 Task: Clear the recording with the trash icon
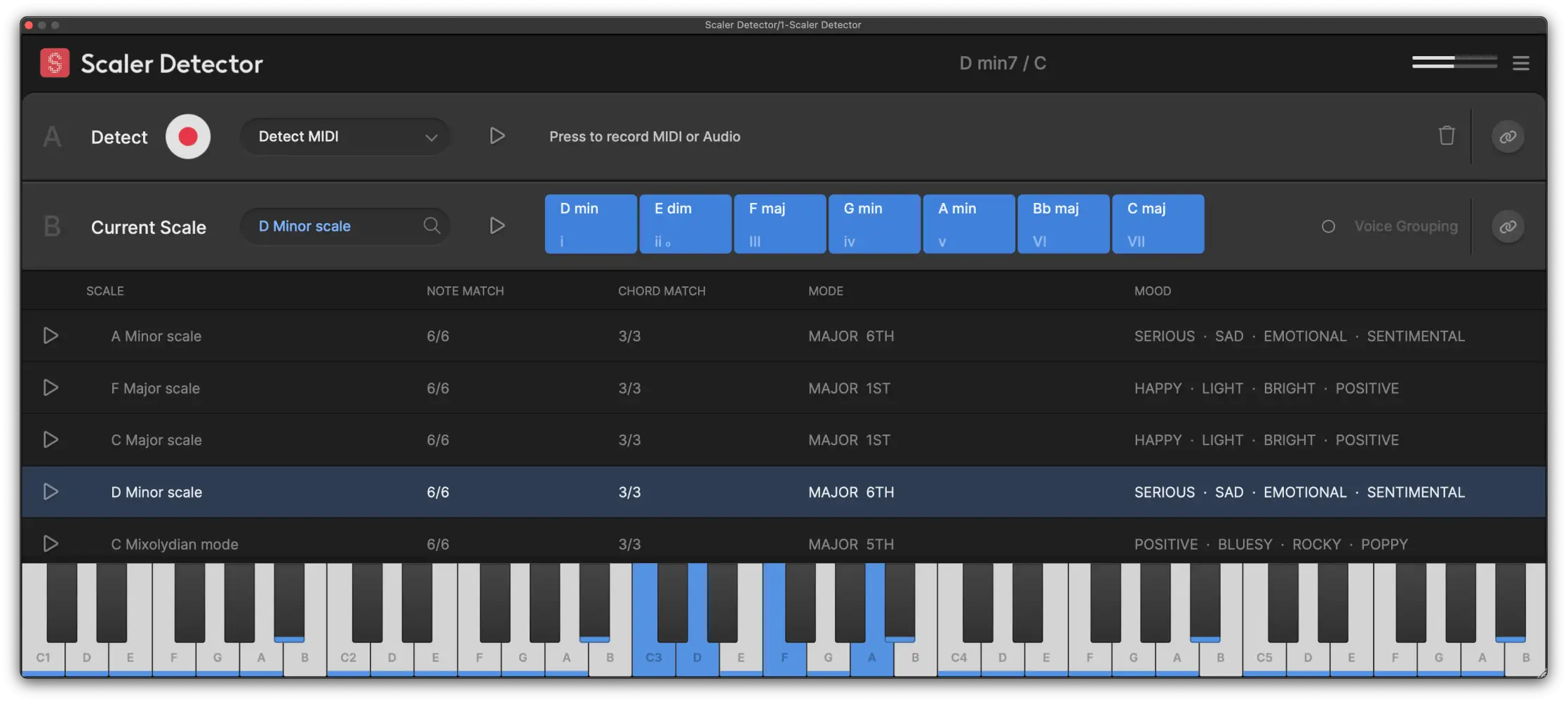pos(1447,136)
